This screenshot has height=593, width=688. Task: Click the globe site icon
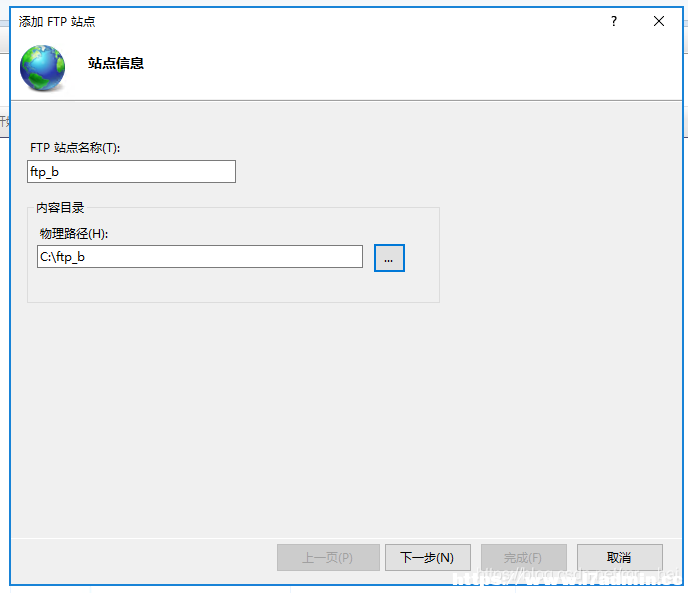[x=43, y=68]
